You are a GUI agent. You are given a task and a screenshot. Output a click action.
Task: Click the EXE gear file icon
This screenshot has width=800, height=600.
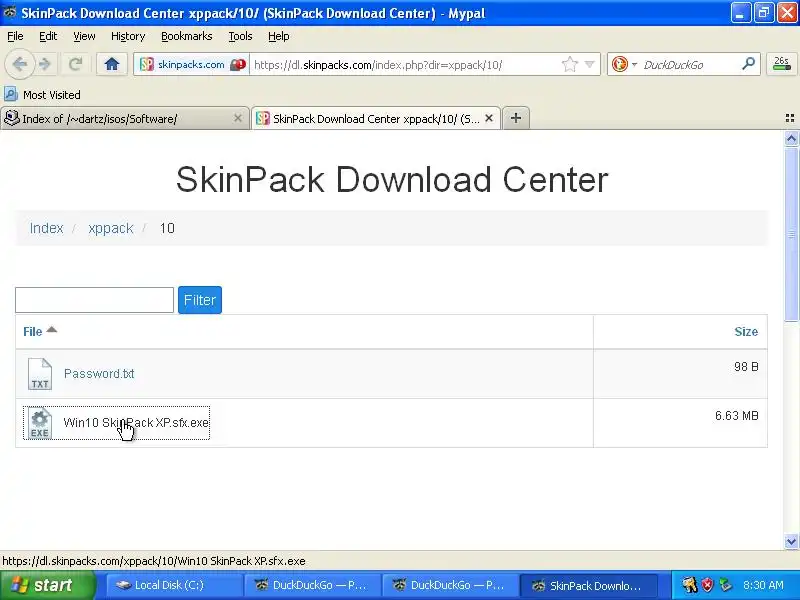pos(40,422)
